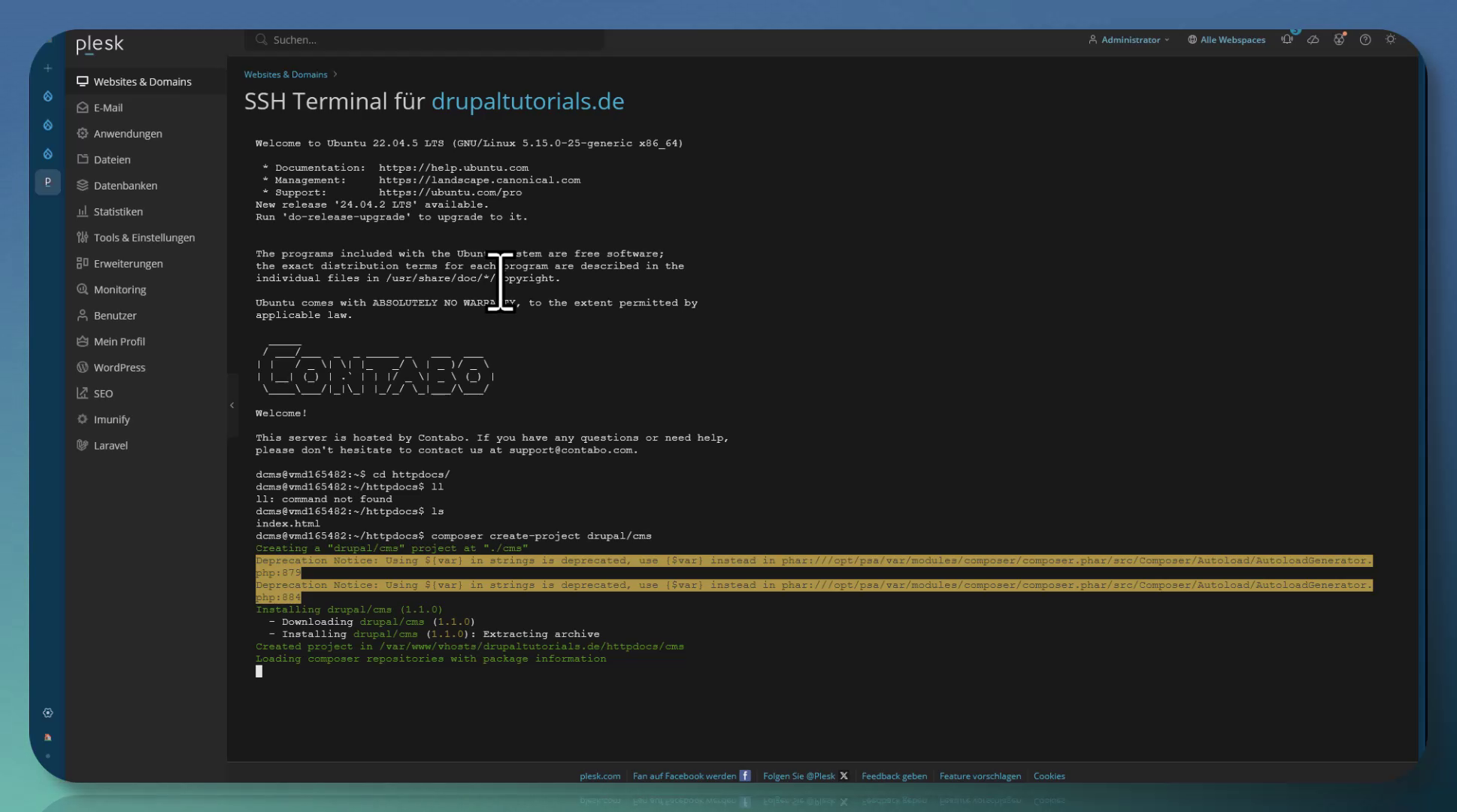Expand the Administrator account dropdown
This screenshot has height=812, width=1457.
tap(1129, 40)
